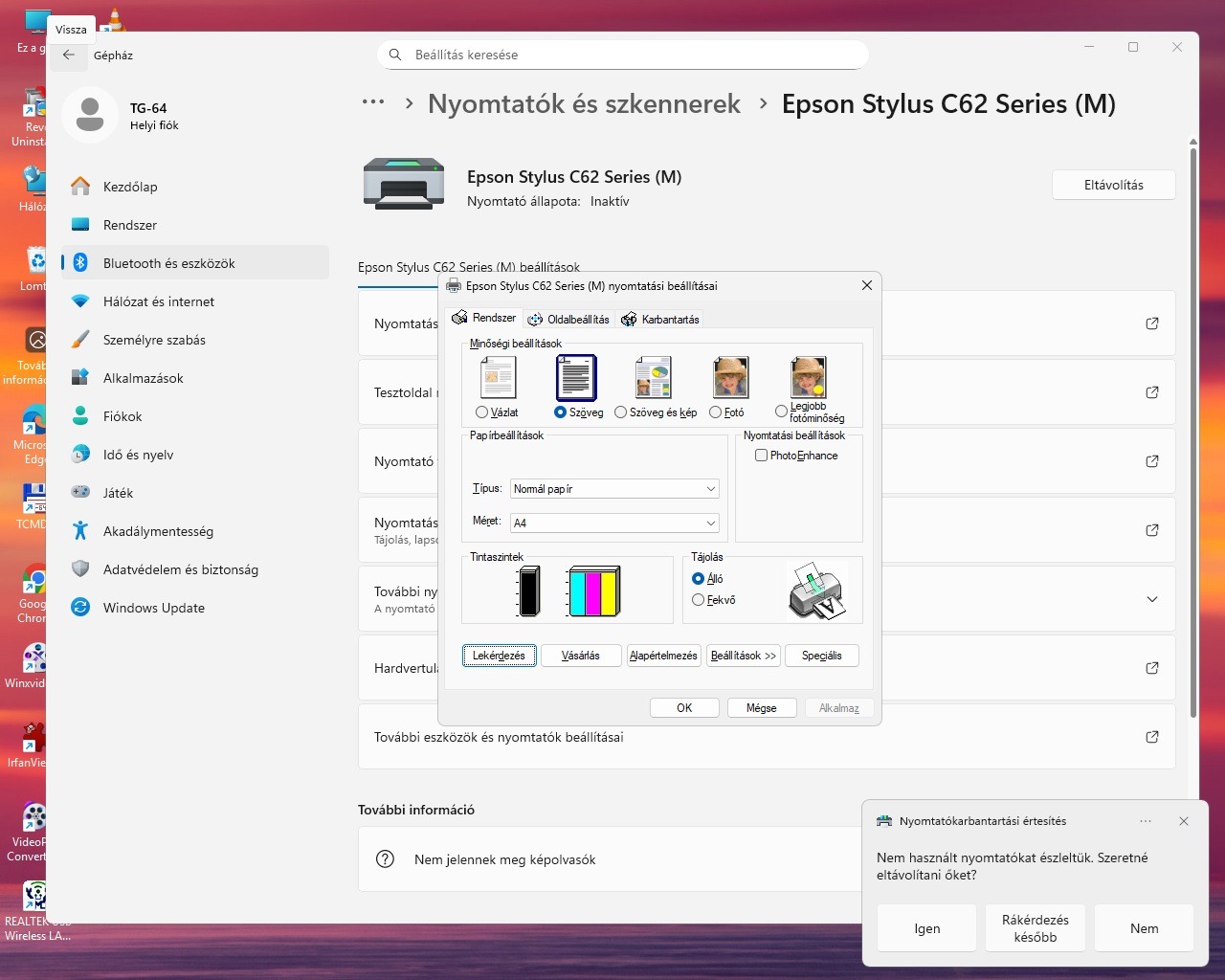Expand advanced options with Beállítások >>
The image size is (1225, 980).
click(x=744, y=656)
